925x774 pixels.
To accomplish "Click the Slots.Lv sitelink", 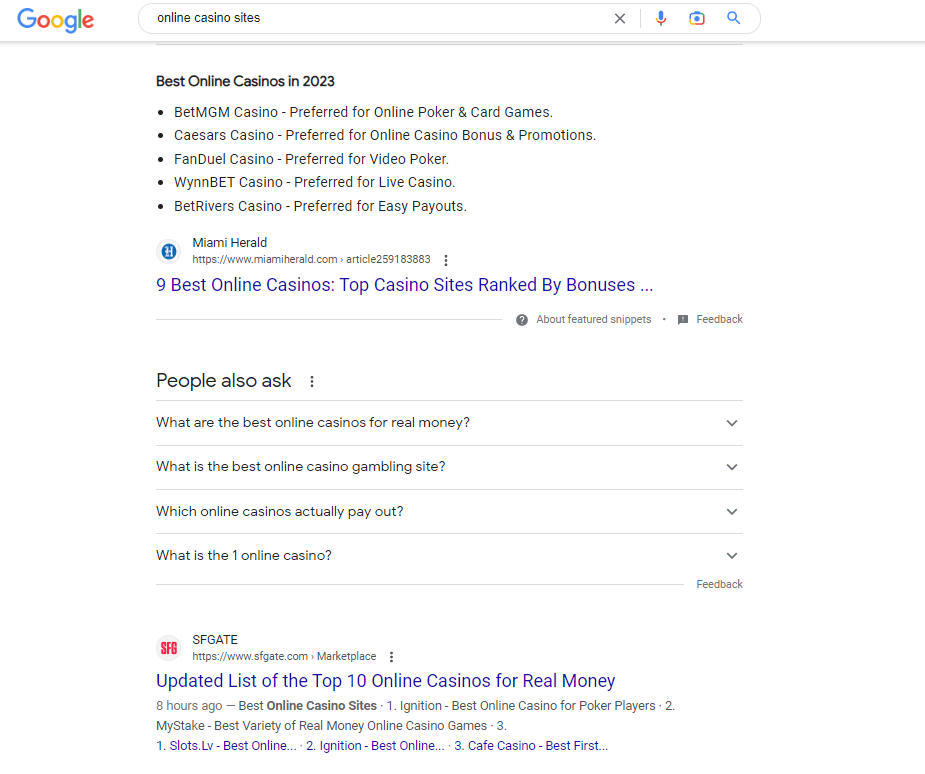I will tap(227, 746).
